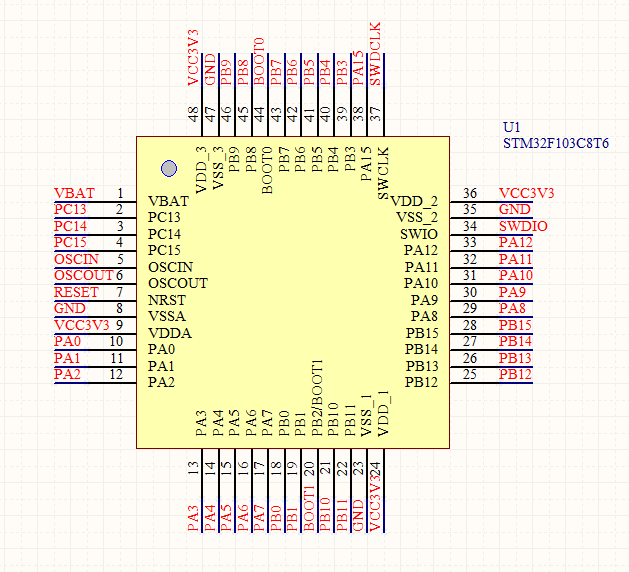The height and width of the screenshot is (572, 629).
Task: Select the red VCC3V3 net label at pin 36
Action: [x=526, y=193]
